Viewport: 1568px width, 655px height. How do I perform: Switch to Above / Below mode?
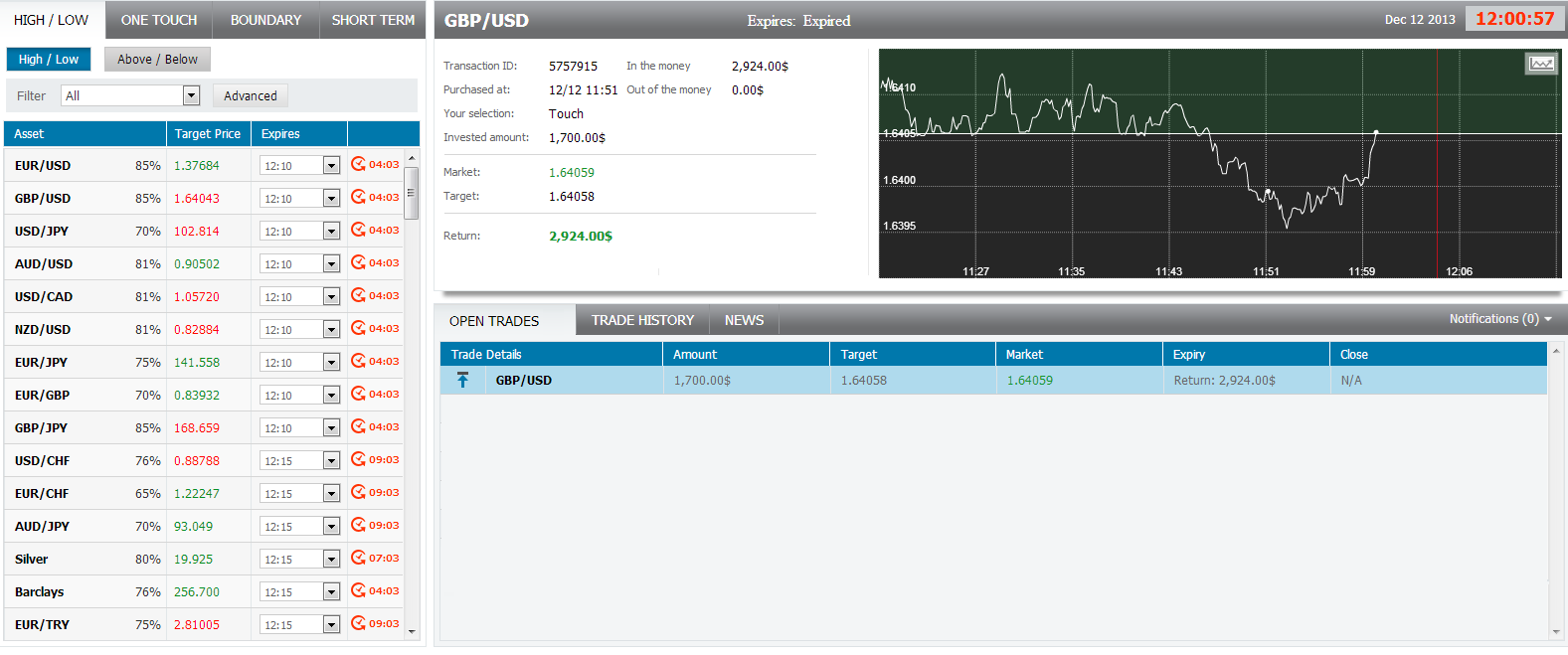[157, 60]
